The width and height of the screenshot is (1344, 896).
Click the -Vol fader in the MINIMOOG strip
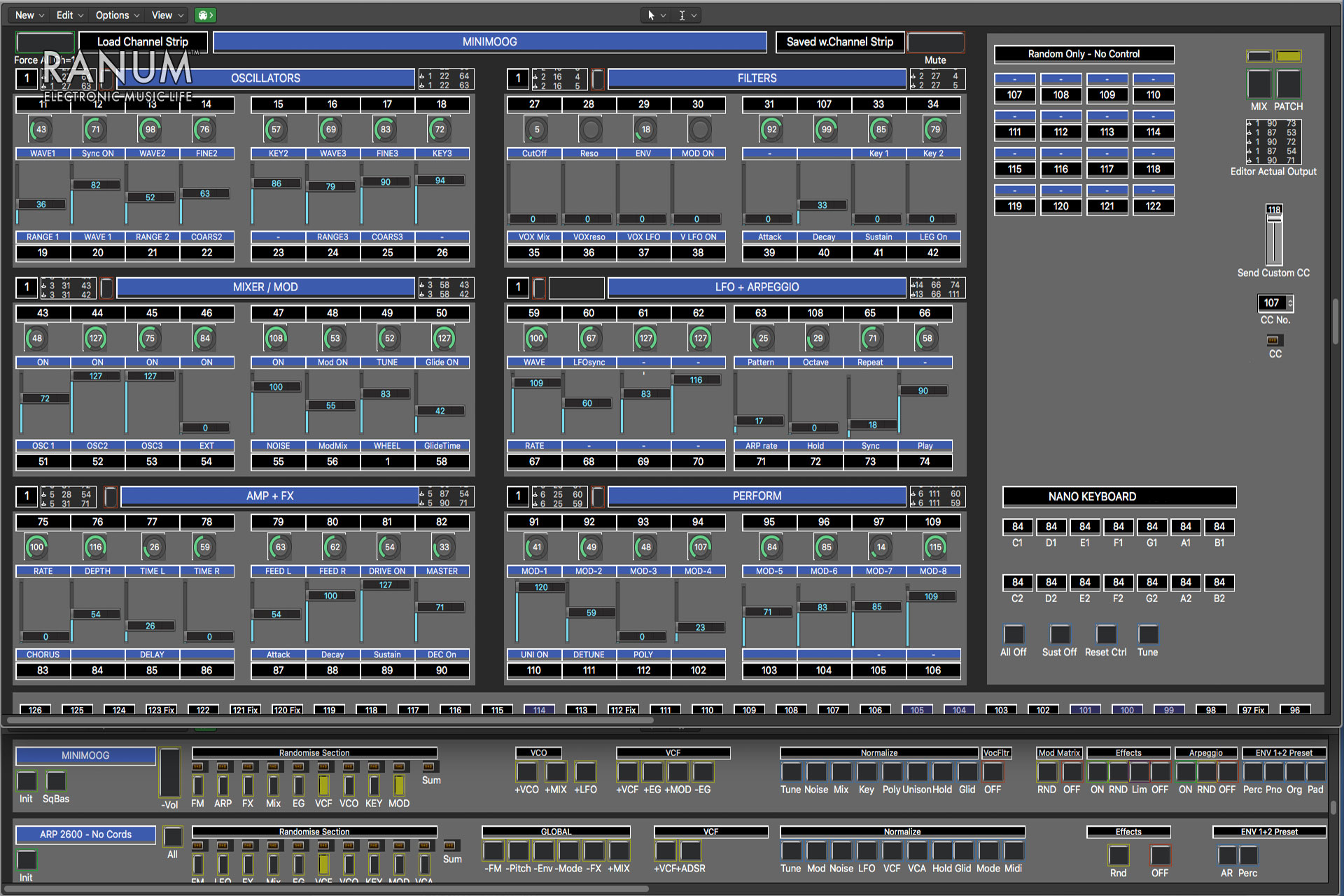[x=170, y=772]
